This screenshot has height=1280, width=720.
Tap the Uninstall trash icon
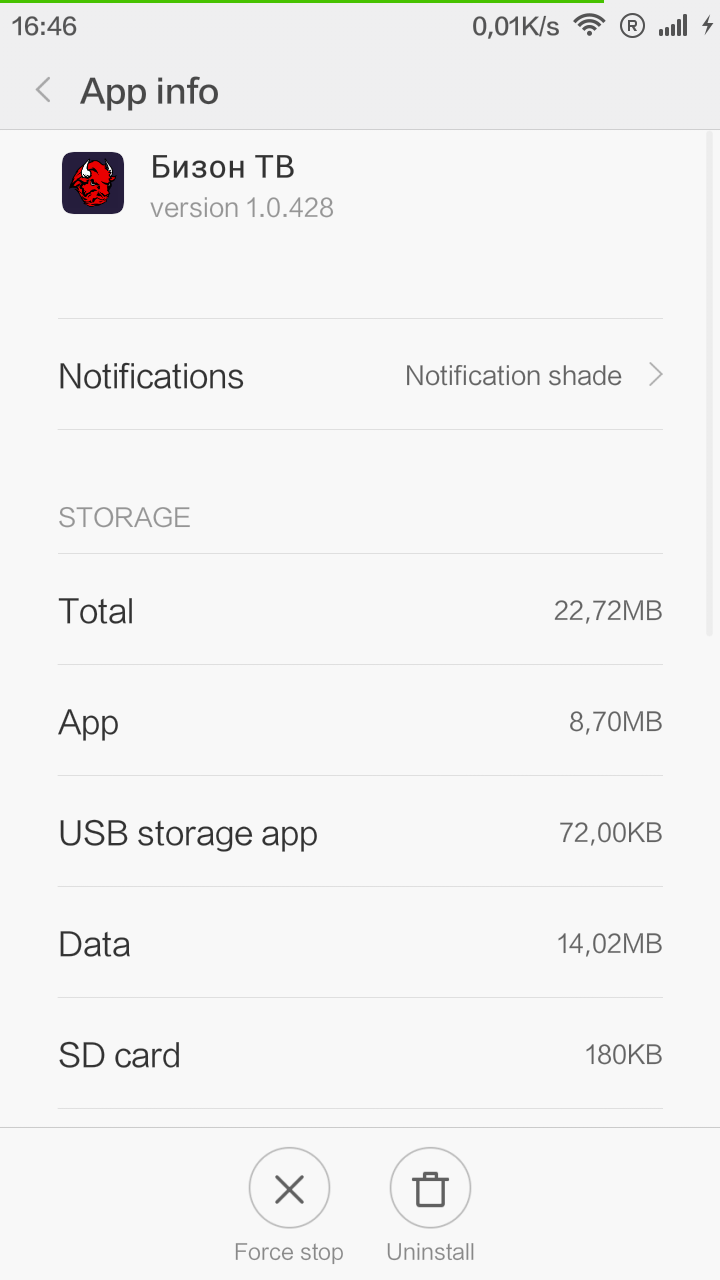430,1188
